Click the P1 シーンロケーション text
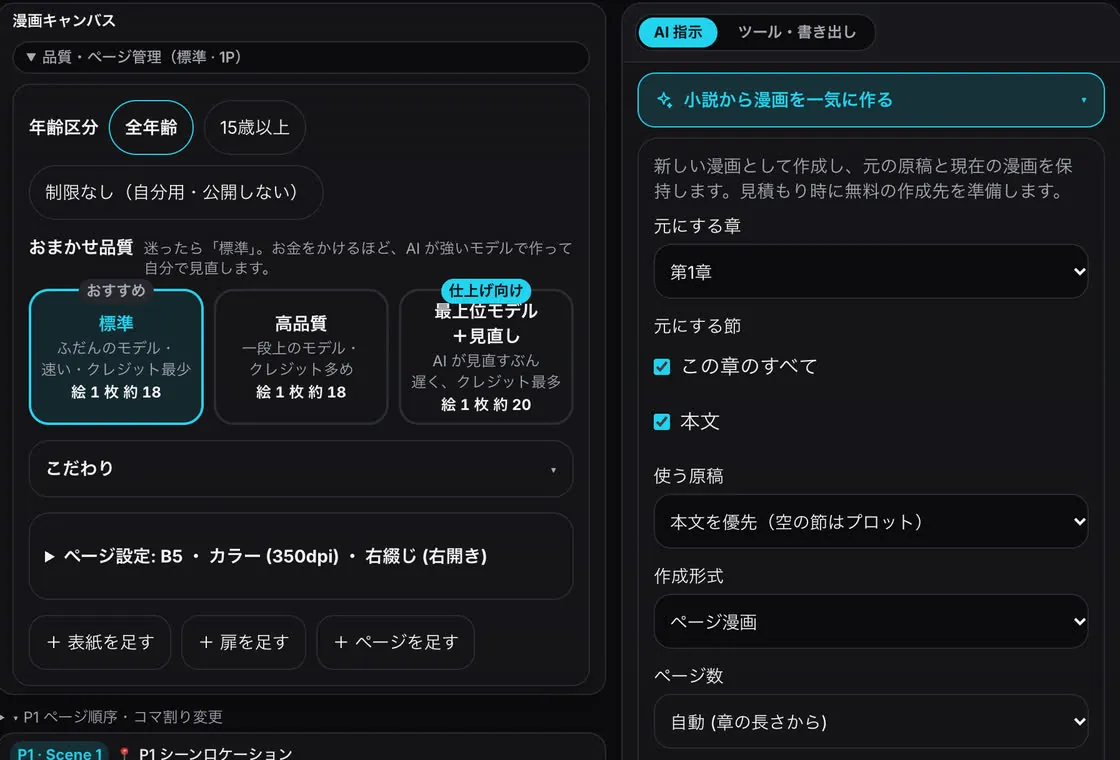The width and height of the screenshot is (1120, 760). pos(216,754)
